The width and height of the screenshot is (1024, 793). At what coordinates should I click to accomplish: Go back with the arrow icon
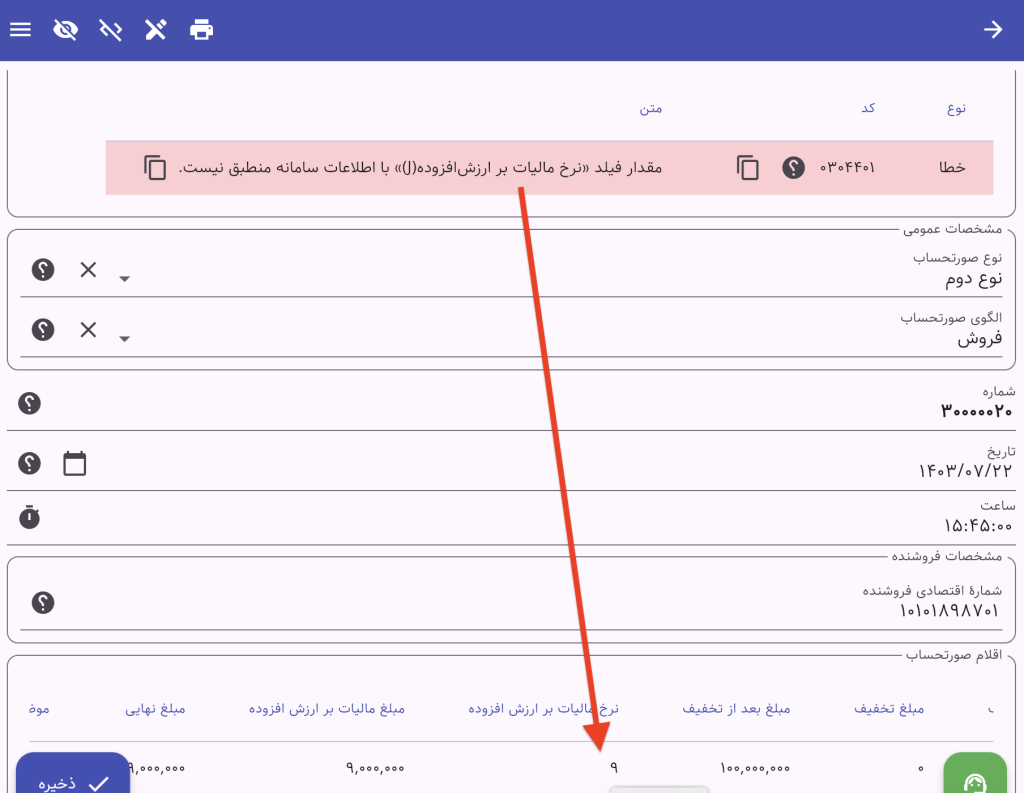993,30
